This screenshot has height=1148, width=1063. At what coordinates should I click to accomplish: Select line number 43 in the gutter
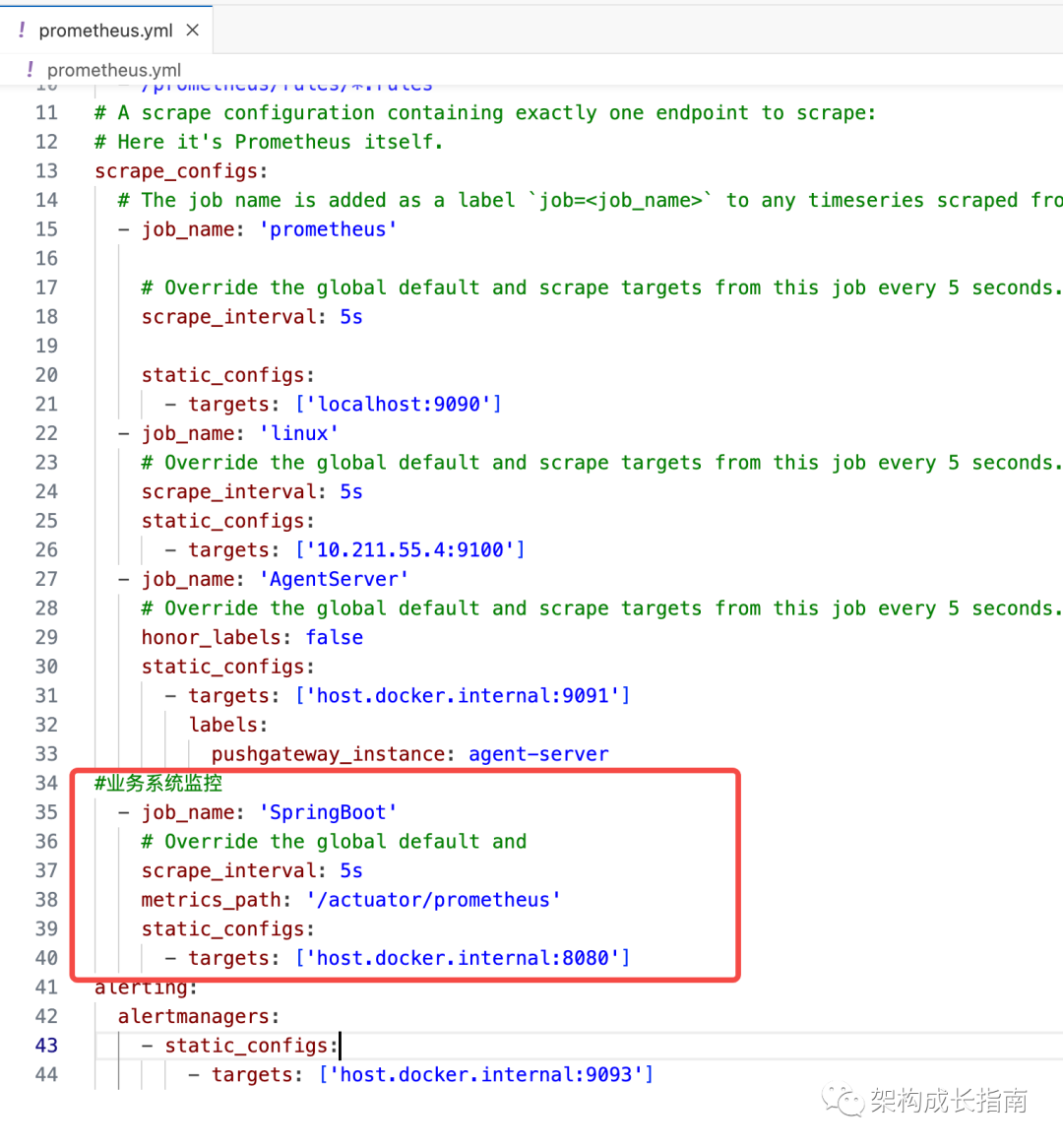(46, 1045)
